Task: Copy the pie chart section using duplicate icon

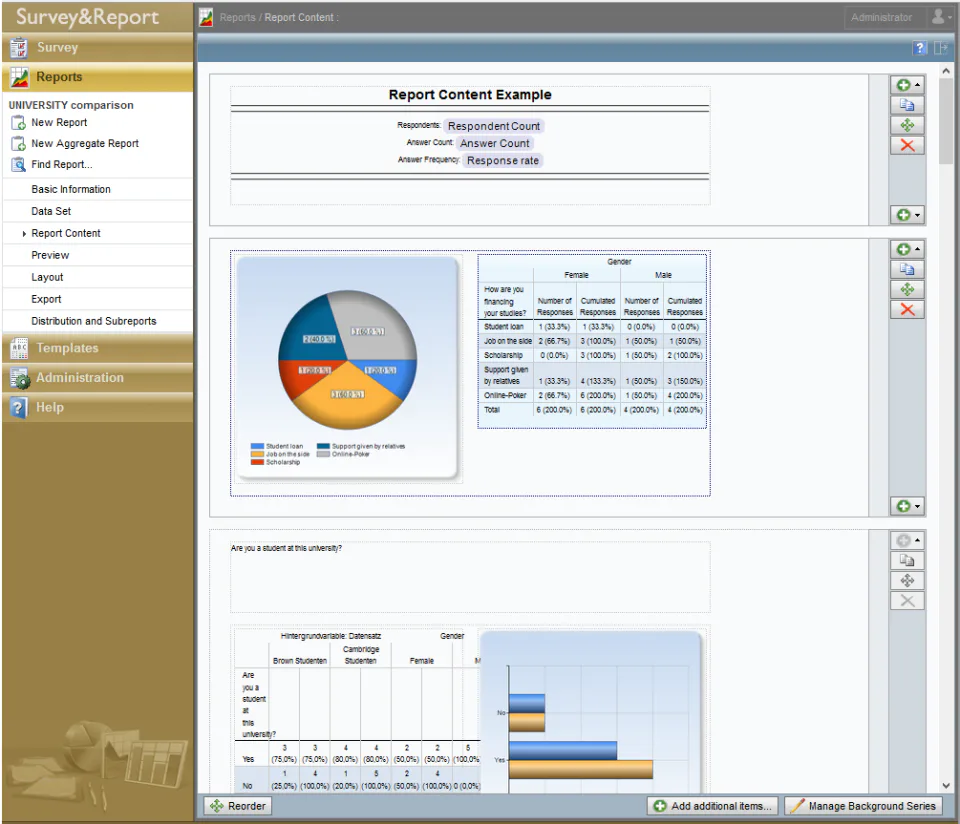Action: coord(907,269)
